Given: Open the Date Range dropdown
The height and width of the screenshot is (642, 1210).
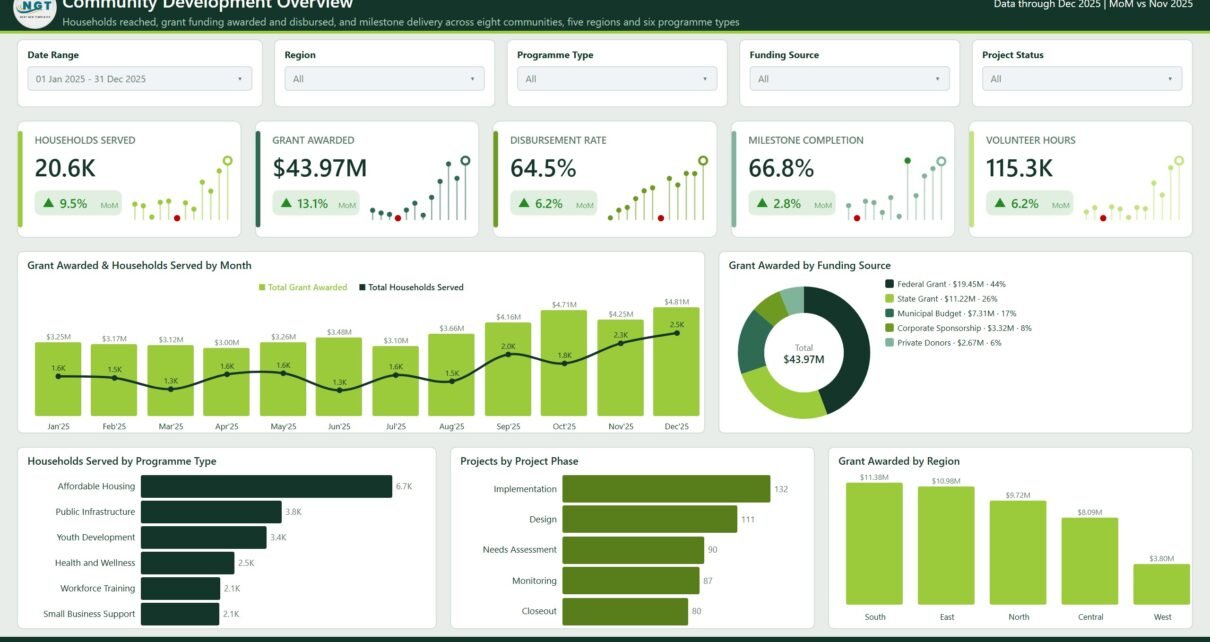Looking at the screenshot, I should 140,79.
